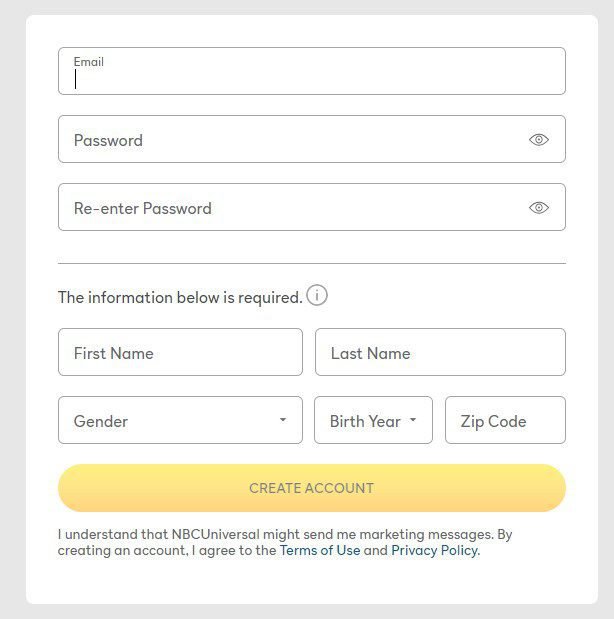This screenshot has width=614, height=619.
Task: Click "The information below is required" text
Action: (180, 297)
